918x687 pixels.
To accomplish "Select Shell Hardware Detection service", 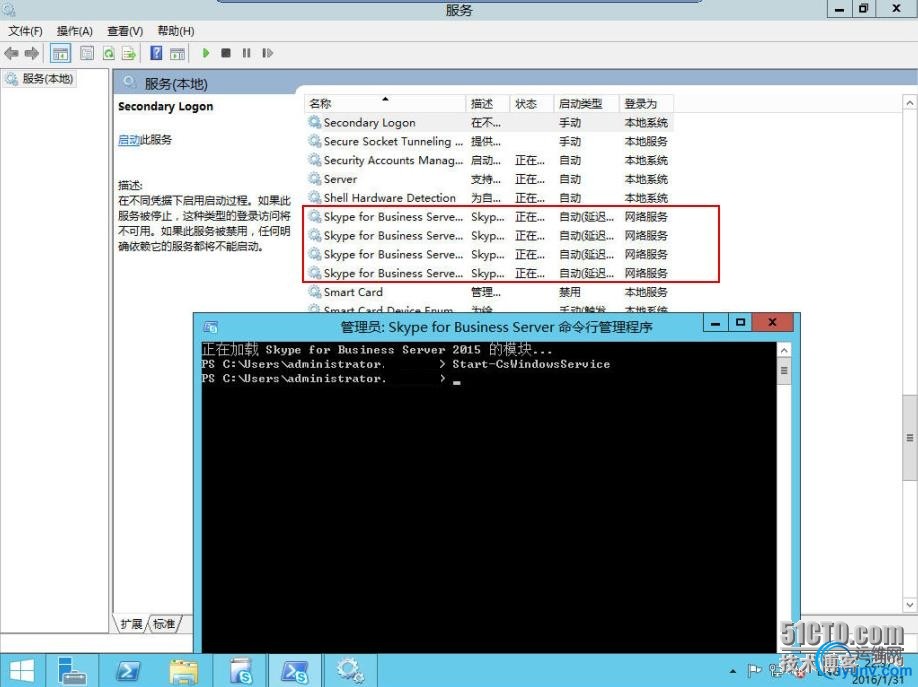I will coord(488,197).
